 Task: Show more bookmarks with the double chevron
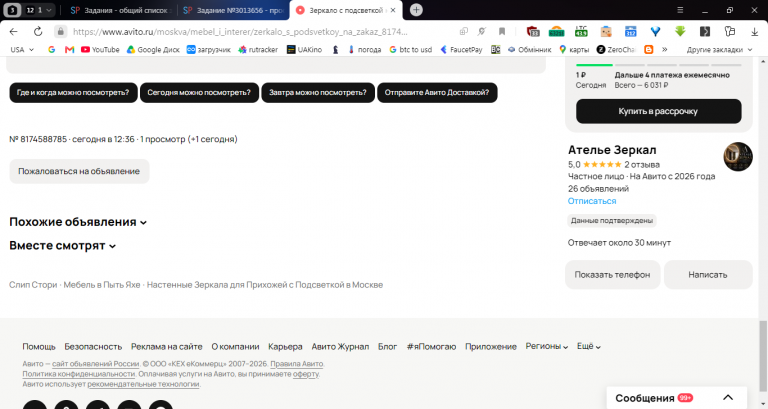point(664,49)
